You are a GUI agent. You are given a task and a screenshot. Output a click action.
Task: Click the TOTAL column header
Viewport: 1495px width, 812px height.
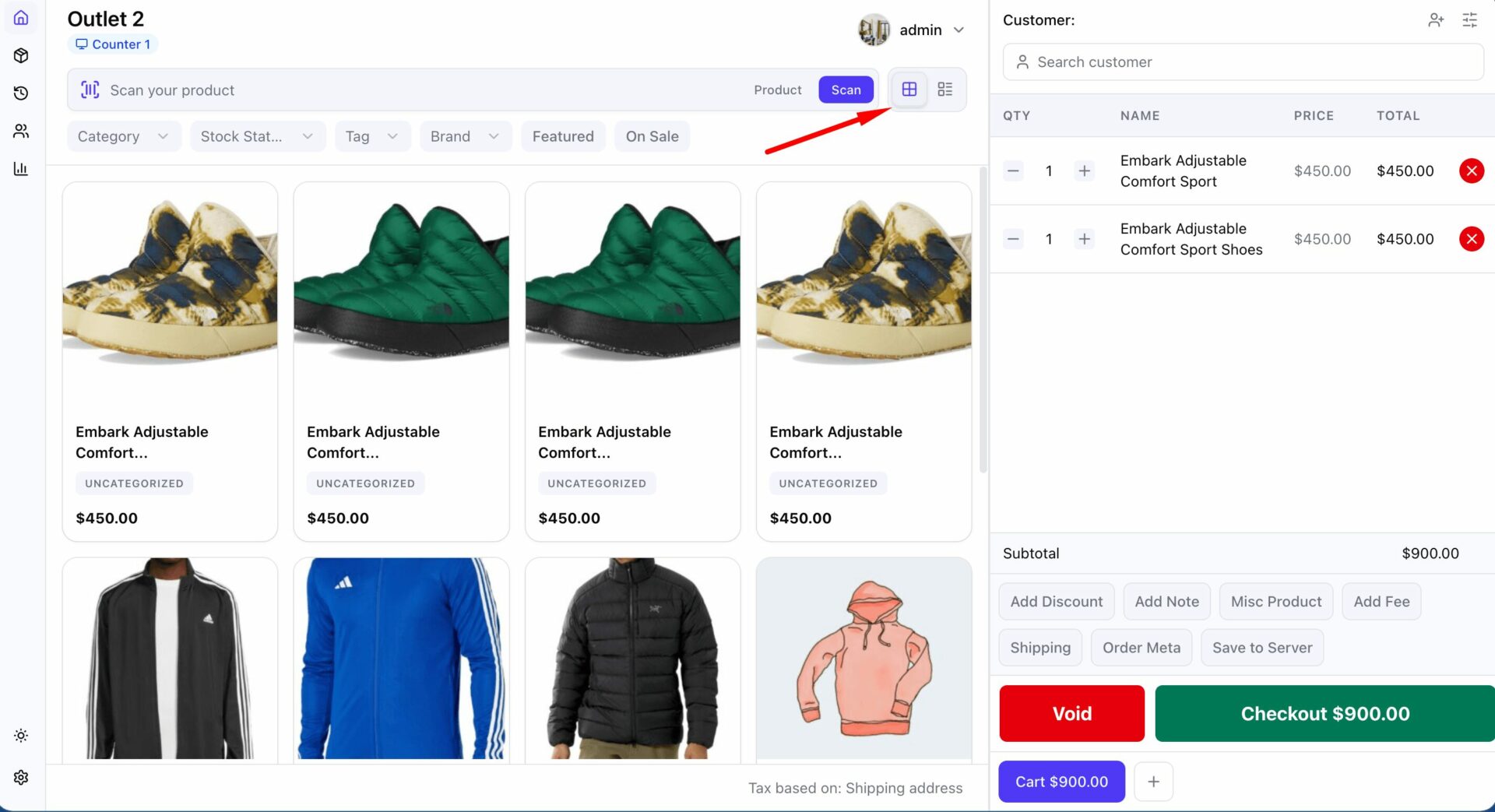click(x=1398, y=115)
